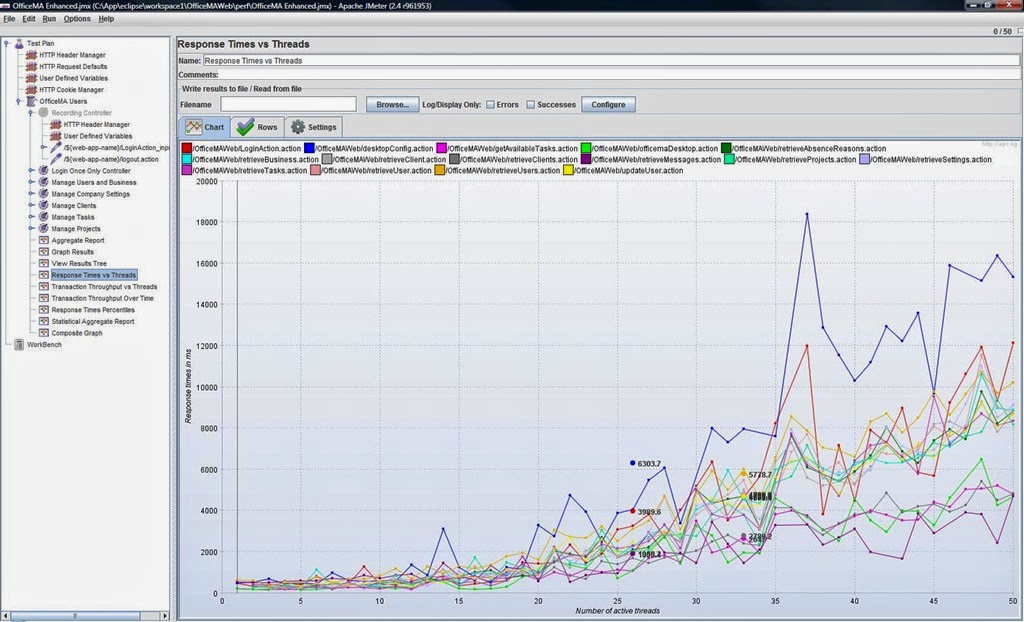This screenshot has width=1024, height=622.
Task: Click into the Filename input field
Action: [x=289, y=105]
